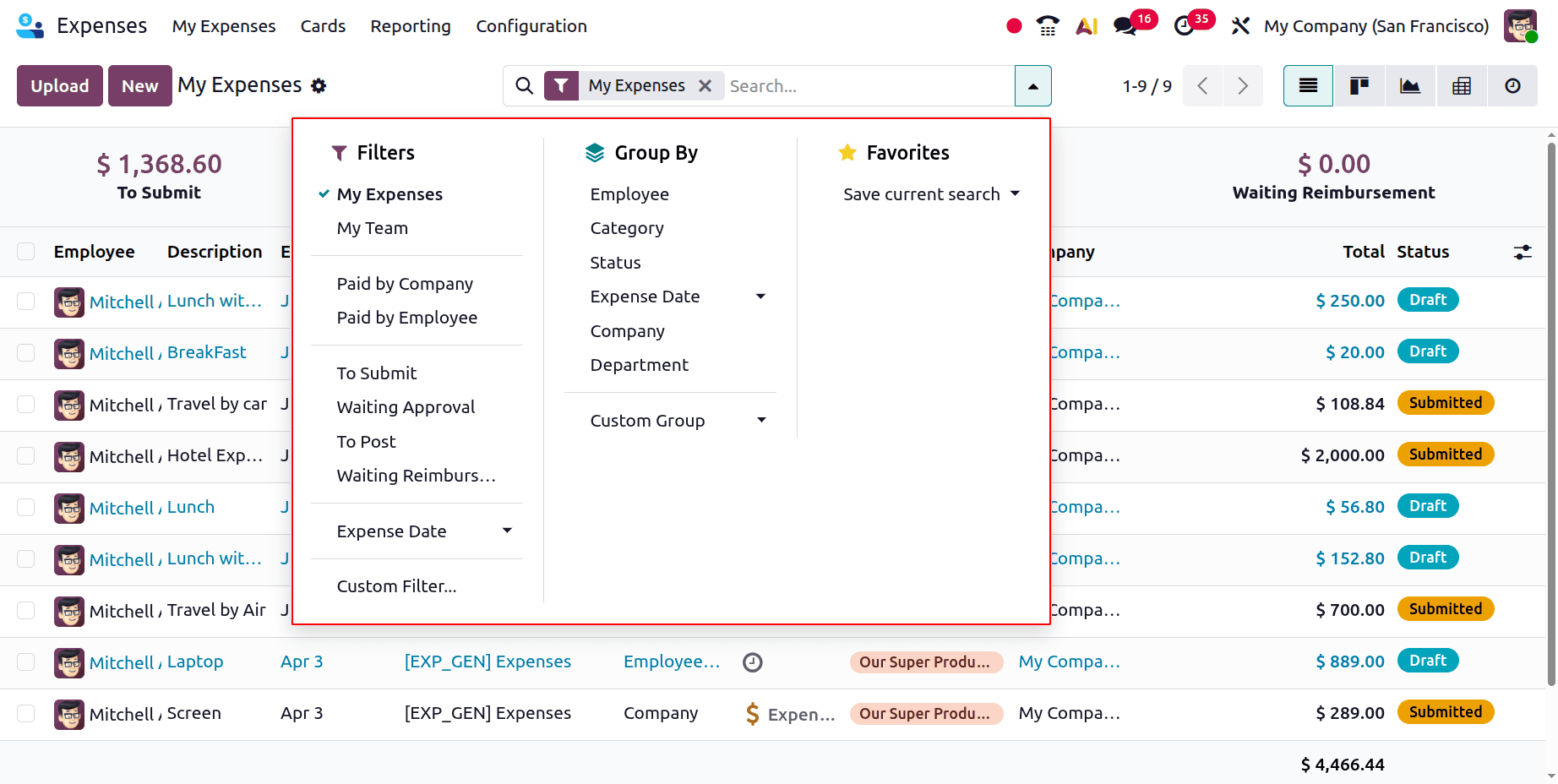This screenshot has width=1558, height=784.
Task: Click the New expense button
Action: [x=140, y=85]
